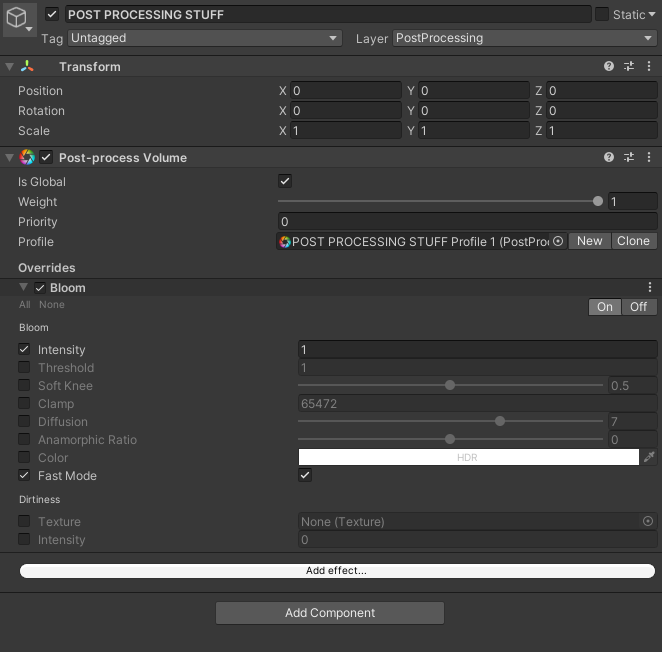Toggle the Bloom effect enabled checkbox
The height and width of the screenshot is (652, 662).
[x=40, y=288]
